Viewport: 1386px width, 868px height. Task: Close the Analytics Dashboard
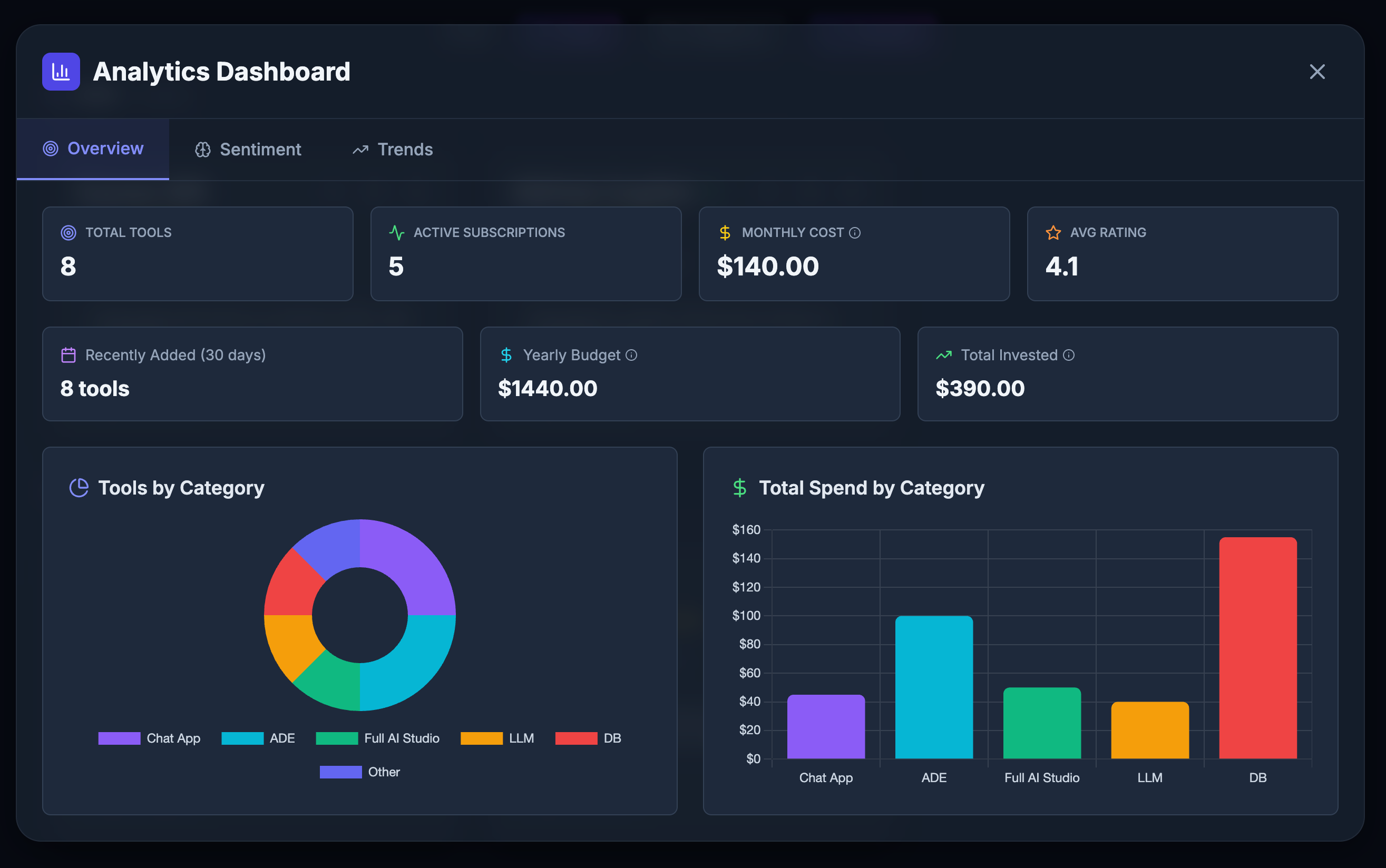(1316, 71)
